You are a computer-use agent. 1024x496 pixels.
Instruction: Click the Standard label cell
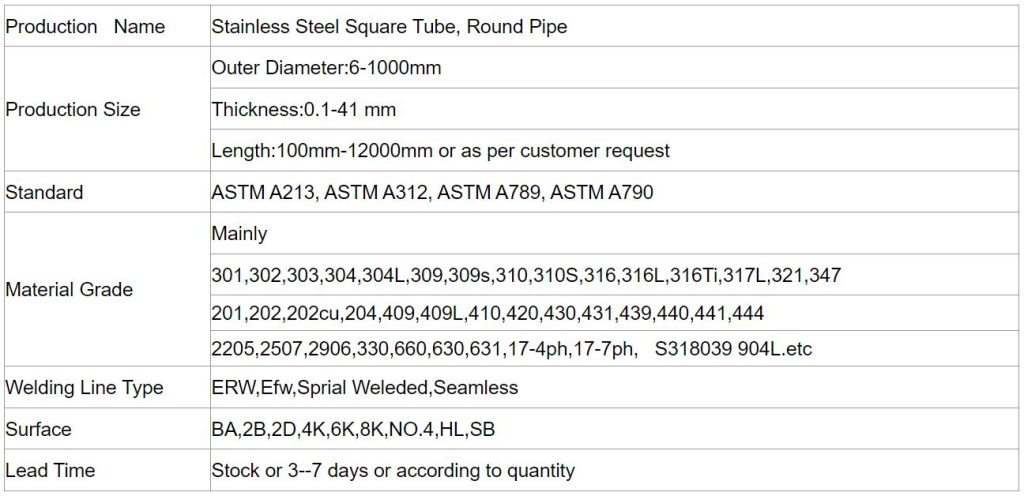(x=44, y=192)
